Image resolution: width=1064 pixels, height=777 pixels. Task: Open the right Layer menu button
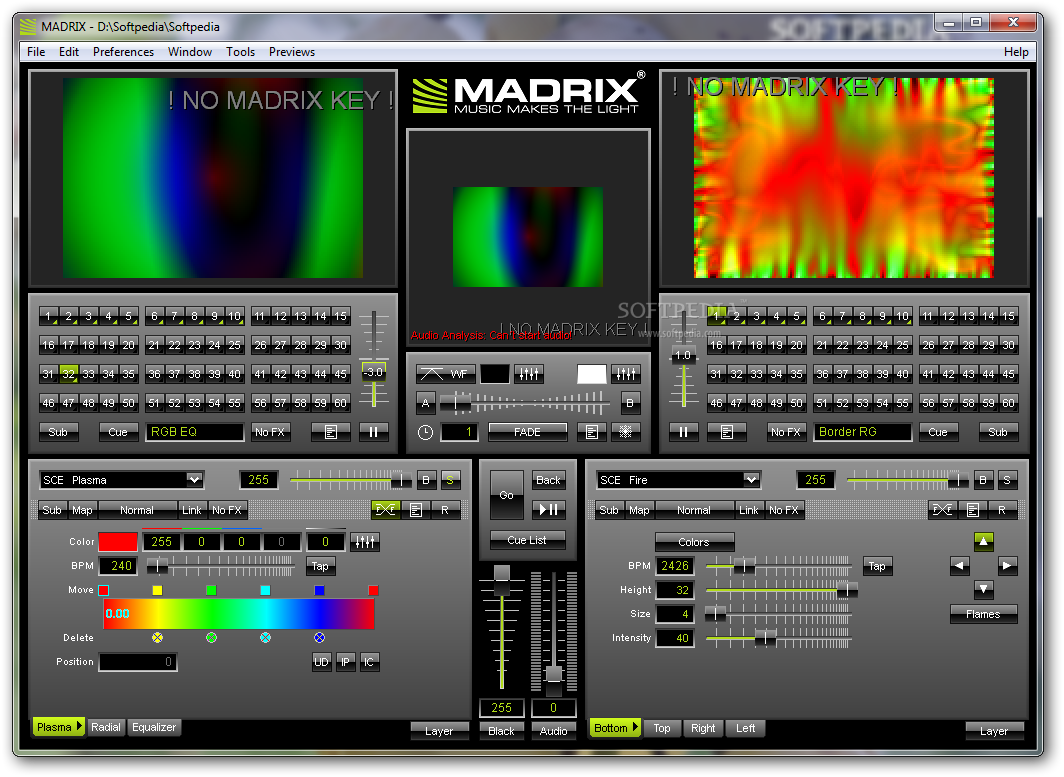(x=994, y=731)
